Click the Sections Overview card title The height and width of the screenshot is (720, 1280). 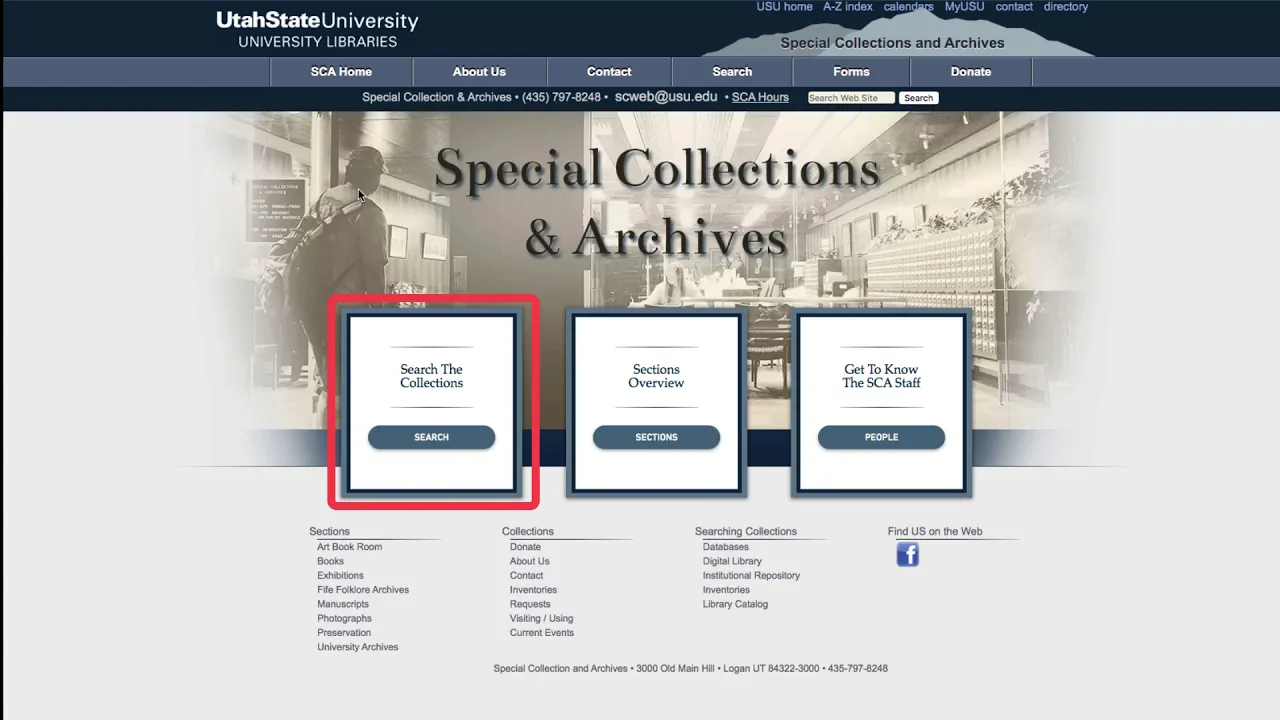656,376
